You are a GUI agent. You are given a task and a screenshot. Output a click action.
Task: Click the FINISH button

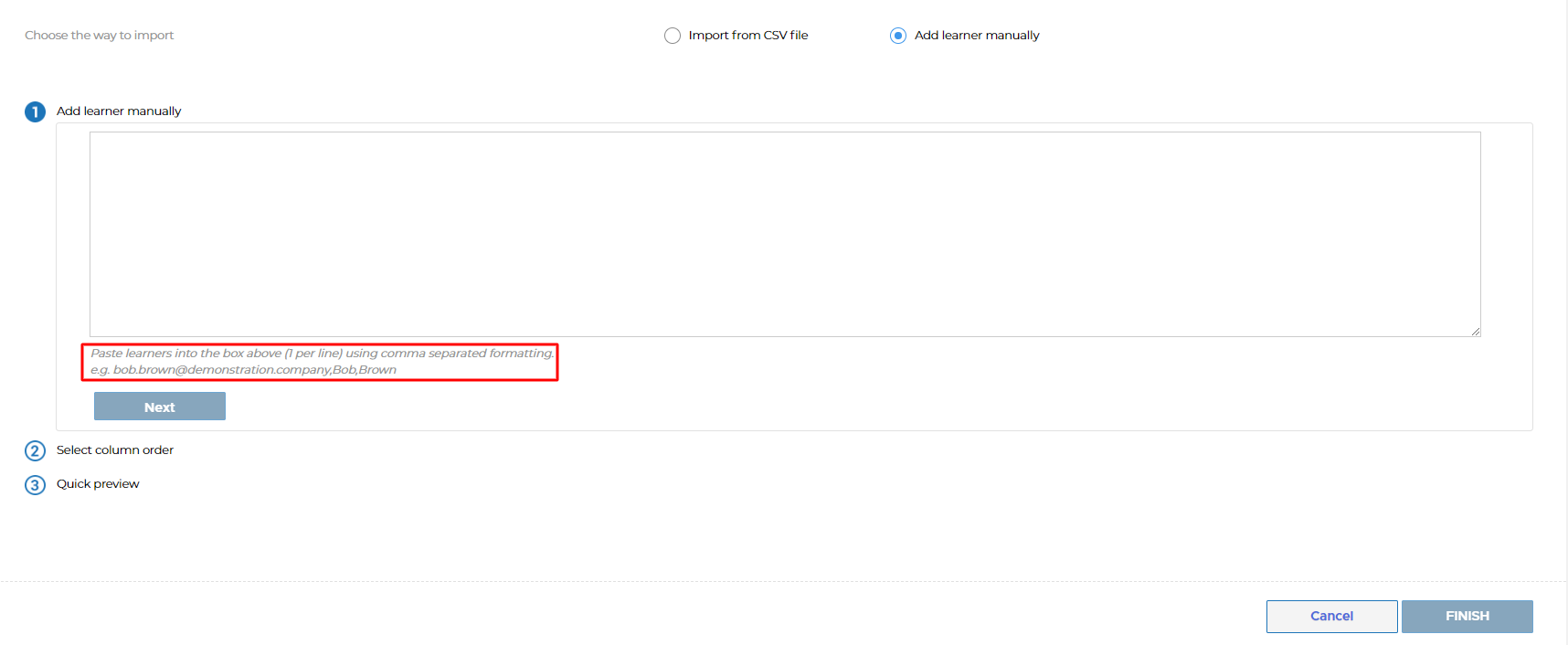(1467, 616)
